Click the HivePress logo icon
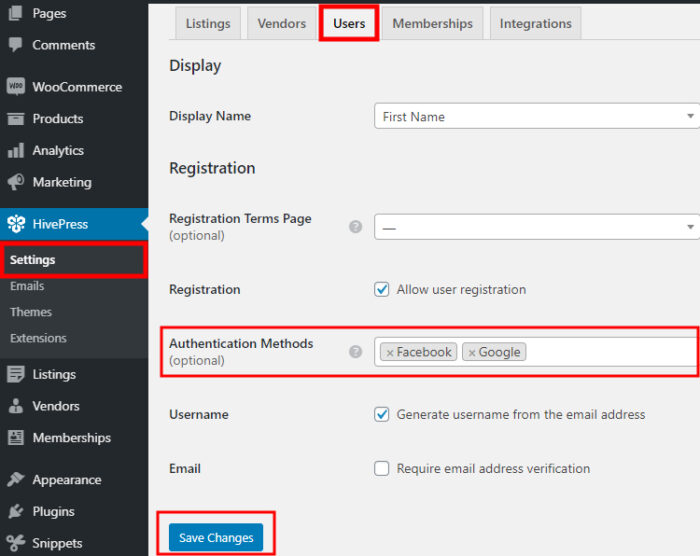The height and width of the screenshot is (556, 700). (16, 224)
